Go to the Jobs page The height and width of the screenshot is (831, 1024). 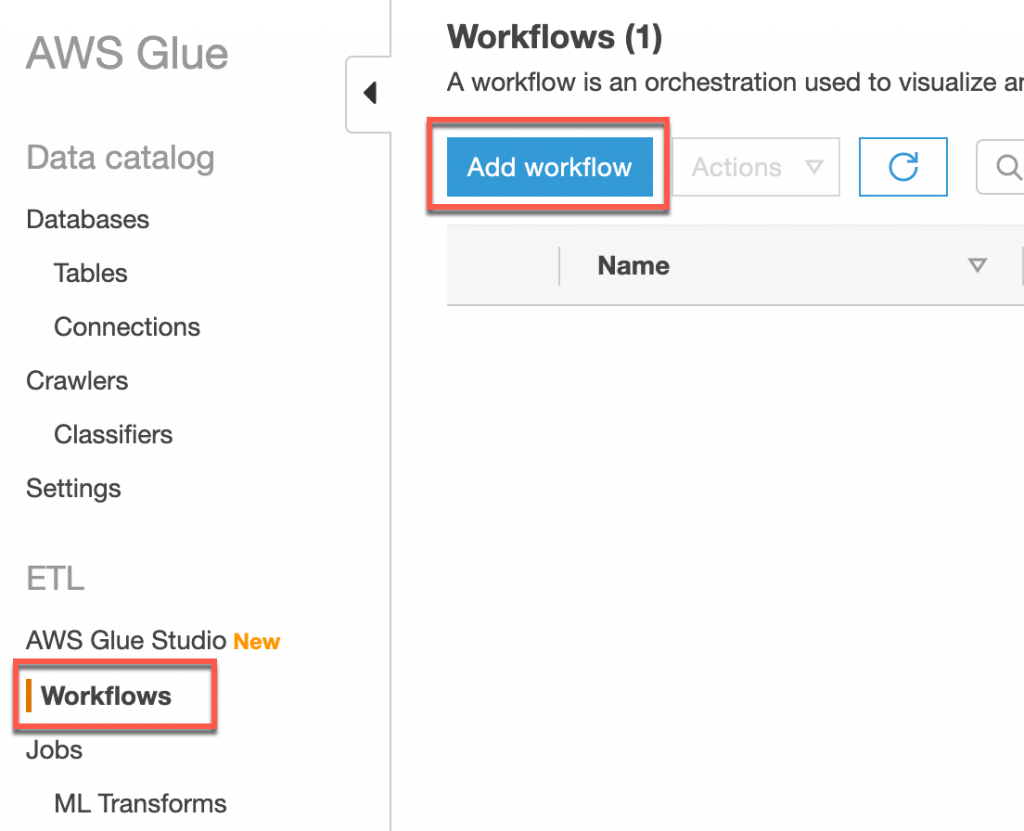point(54,750)
